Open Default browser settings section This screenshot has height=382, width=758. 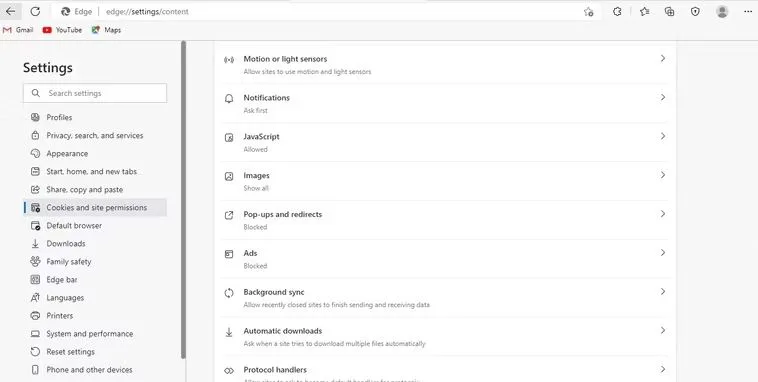click(95, 225)
